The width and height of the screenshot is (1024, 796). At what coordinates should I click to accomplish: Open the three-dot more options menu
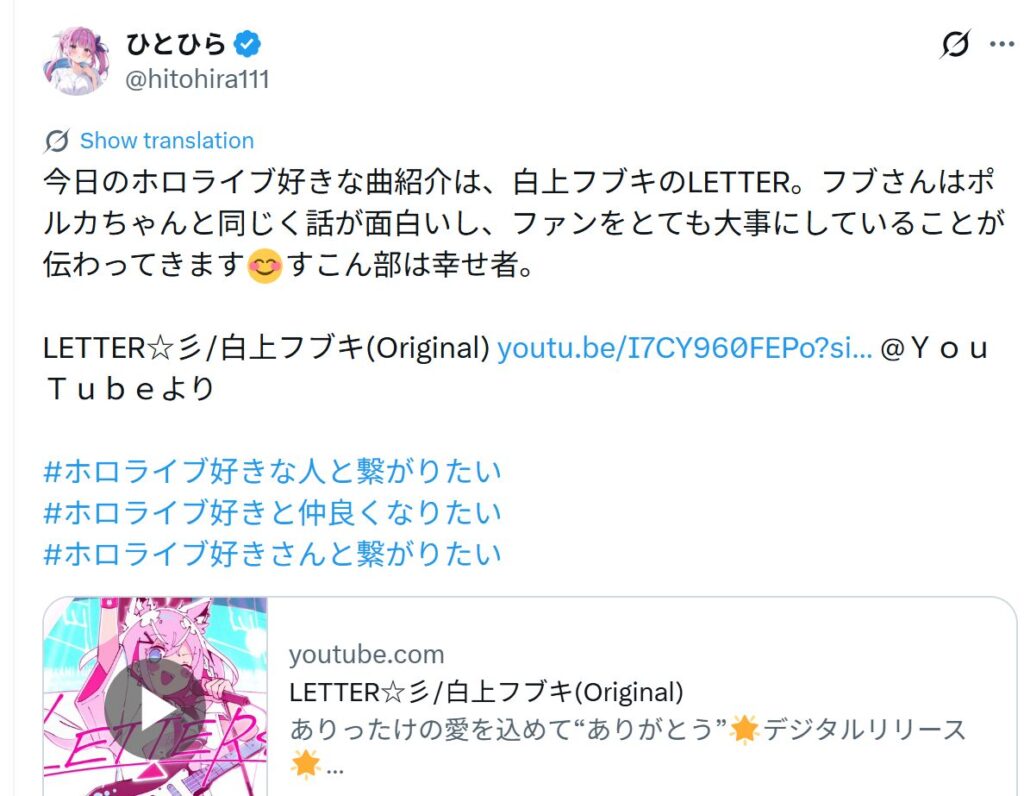click(x=1002, y=44)
